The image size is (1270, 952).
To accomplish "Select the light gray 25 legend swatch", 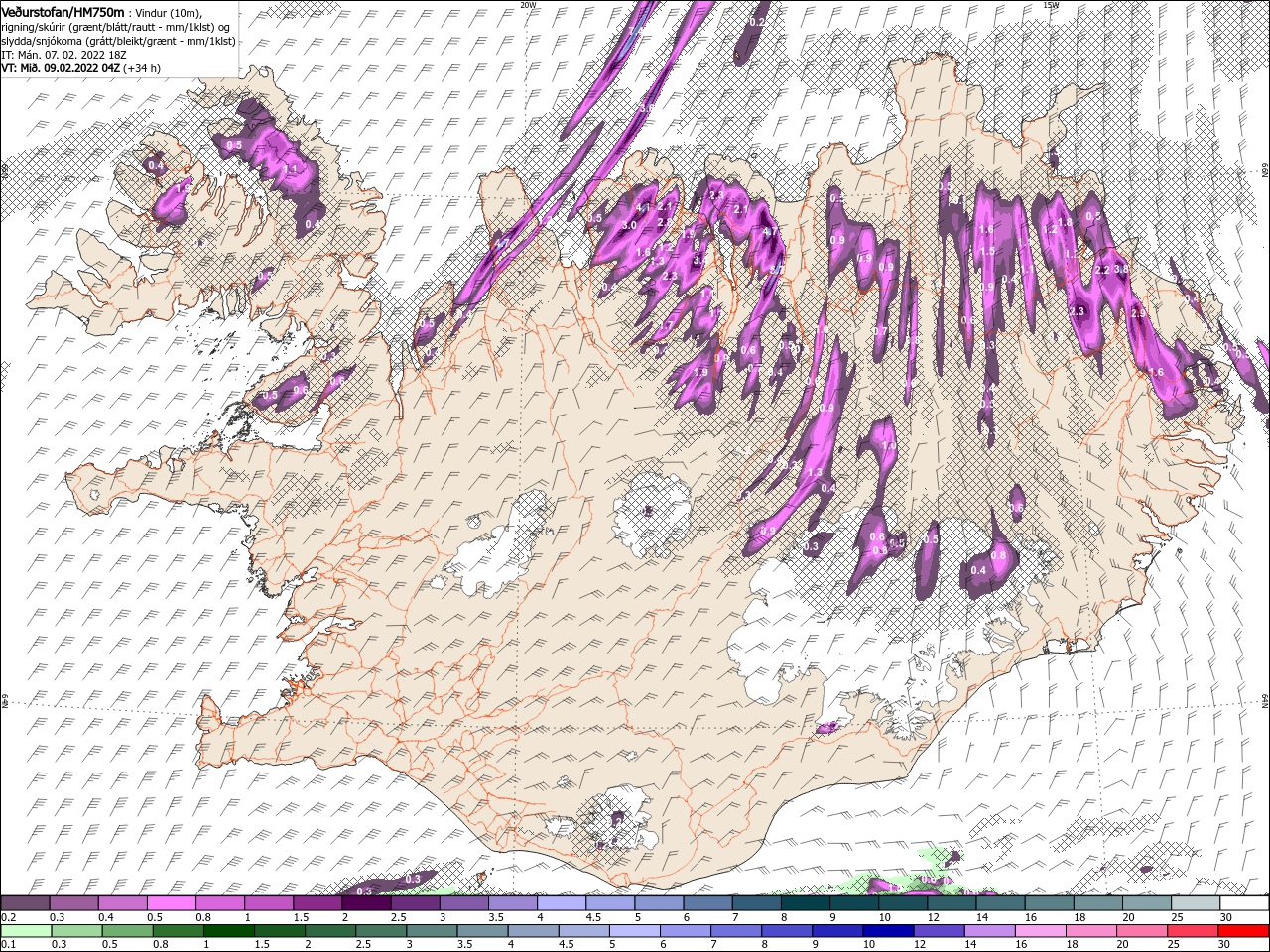I will tap(1196, 903).
